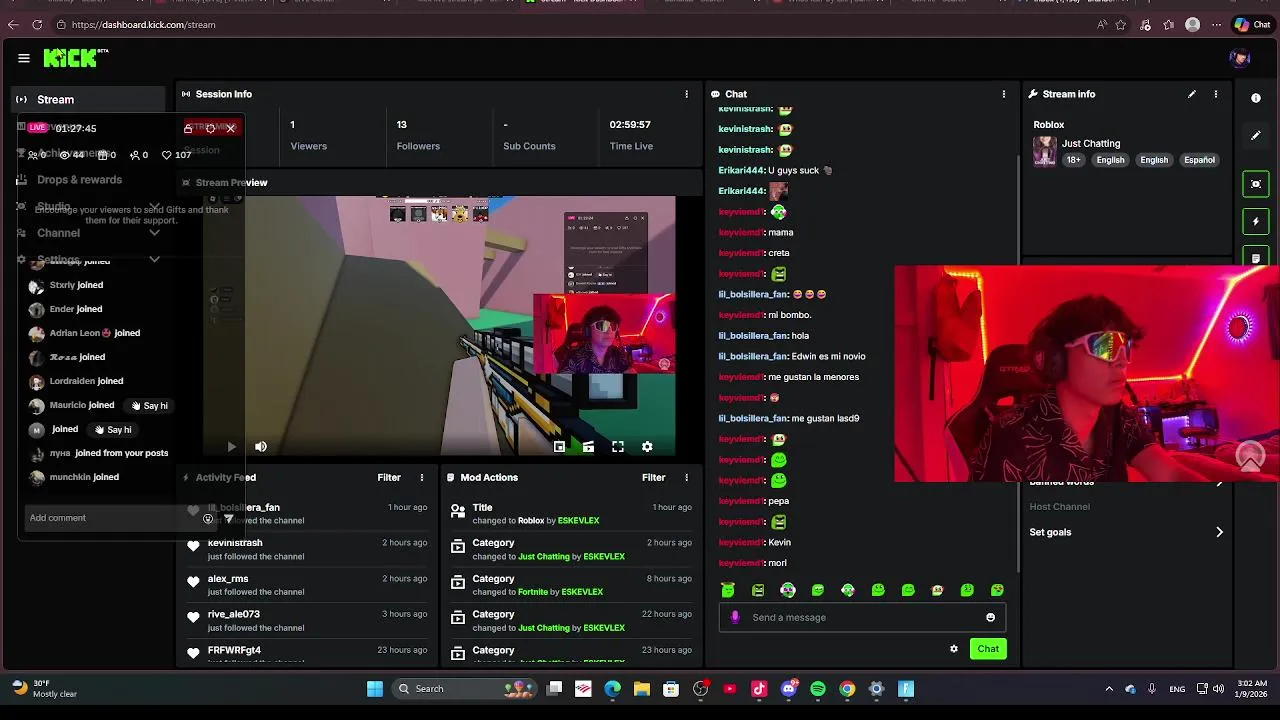Reload the browser page
This screenshot has height=720, width=1280.
[x=37, y=25]
